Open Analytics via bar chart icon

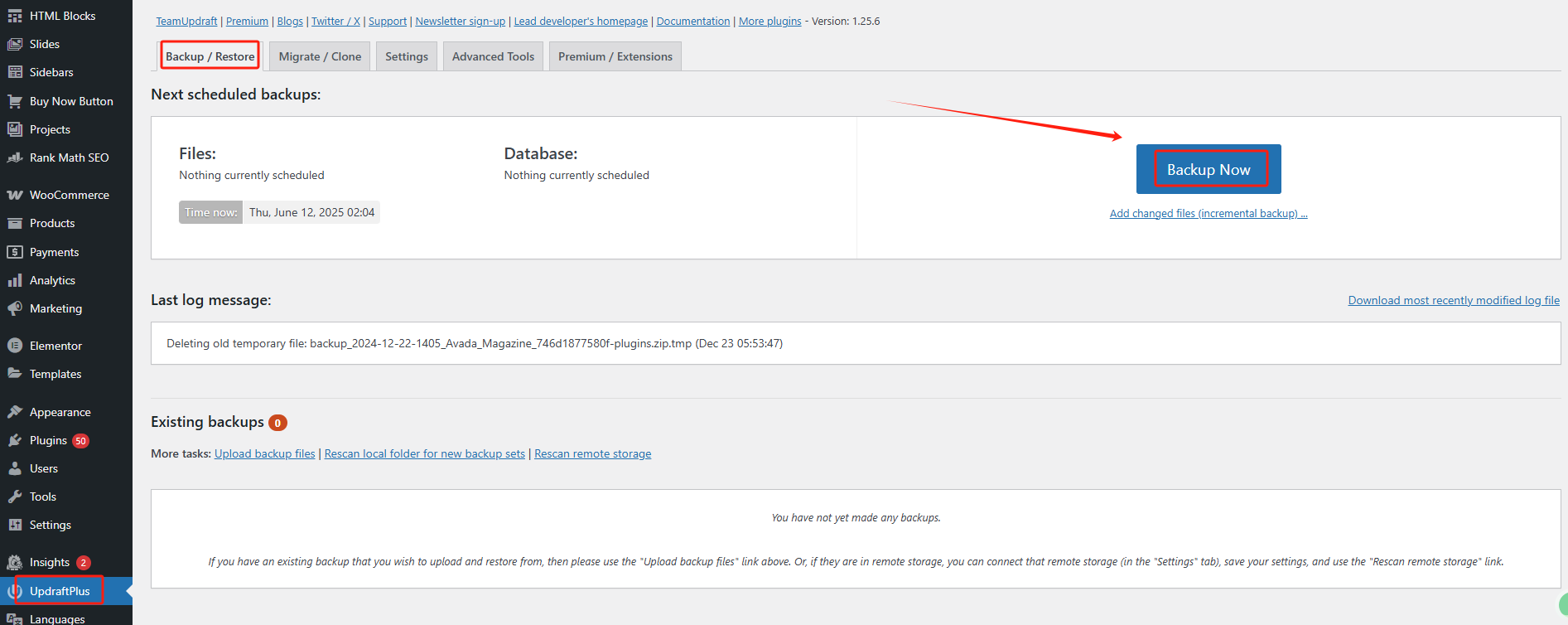pyautogui.click(x=15, y=280)
